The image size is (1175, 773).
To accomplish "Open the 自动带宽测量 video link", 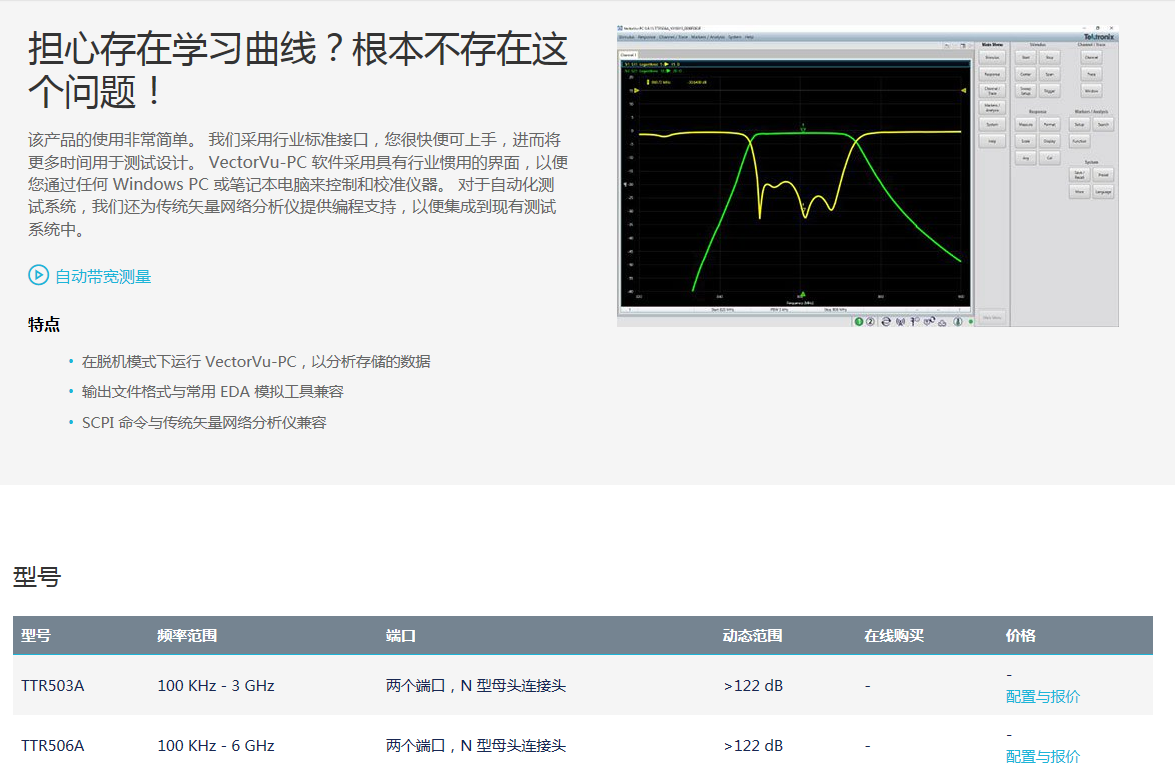I will click(103, 276).
